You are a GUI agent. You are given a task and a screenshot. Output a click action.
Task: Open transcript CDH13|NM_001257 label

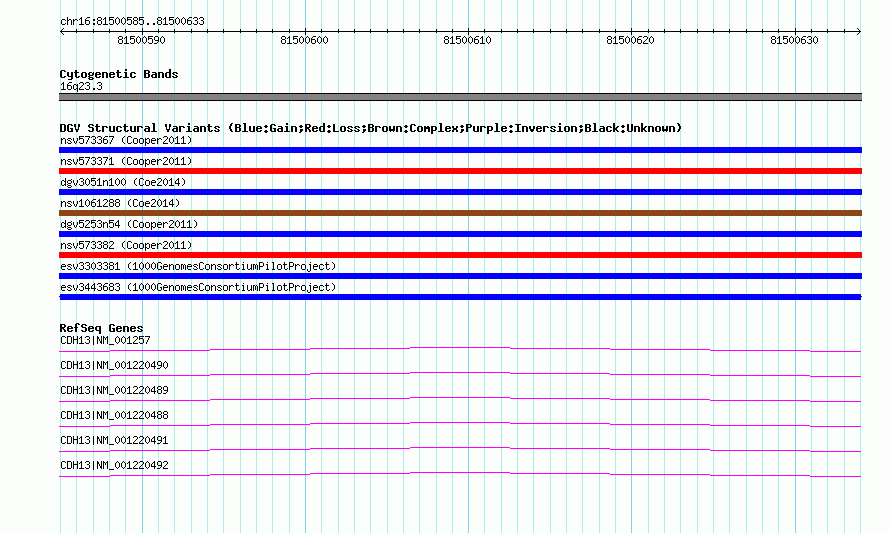(105, 341)
